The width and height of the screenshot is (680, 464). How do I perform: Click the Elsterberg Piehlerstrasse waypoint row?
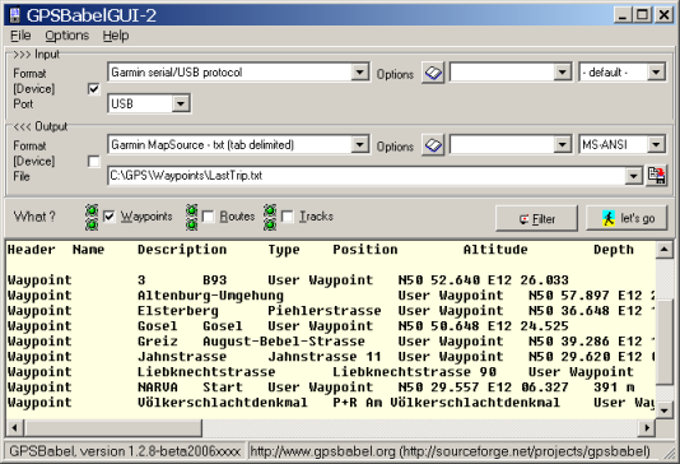330,310
